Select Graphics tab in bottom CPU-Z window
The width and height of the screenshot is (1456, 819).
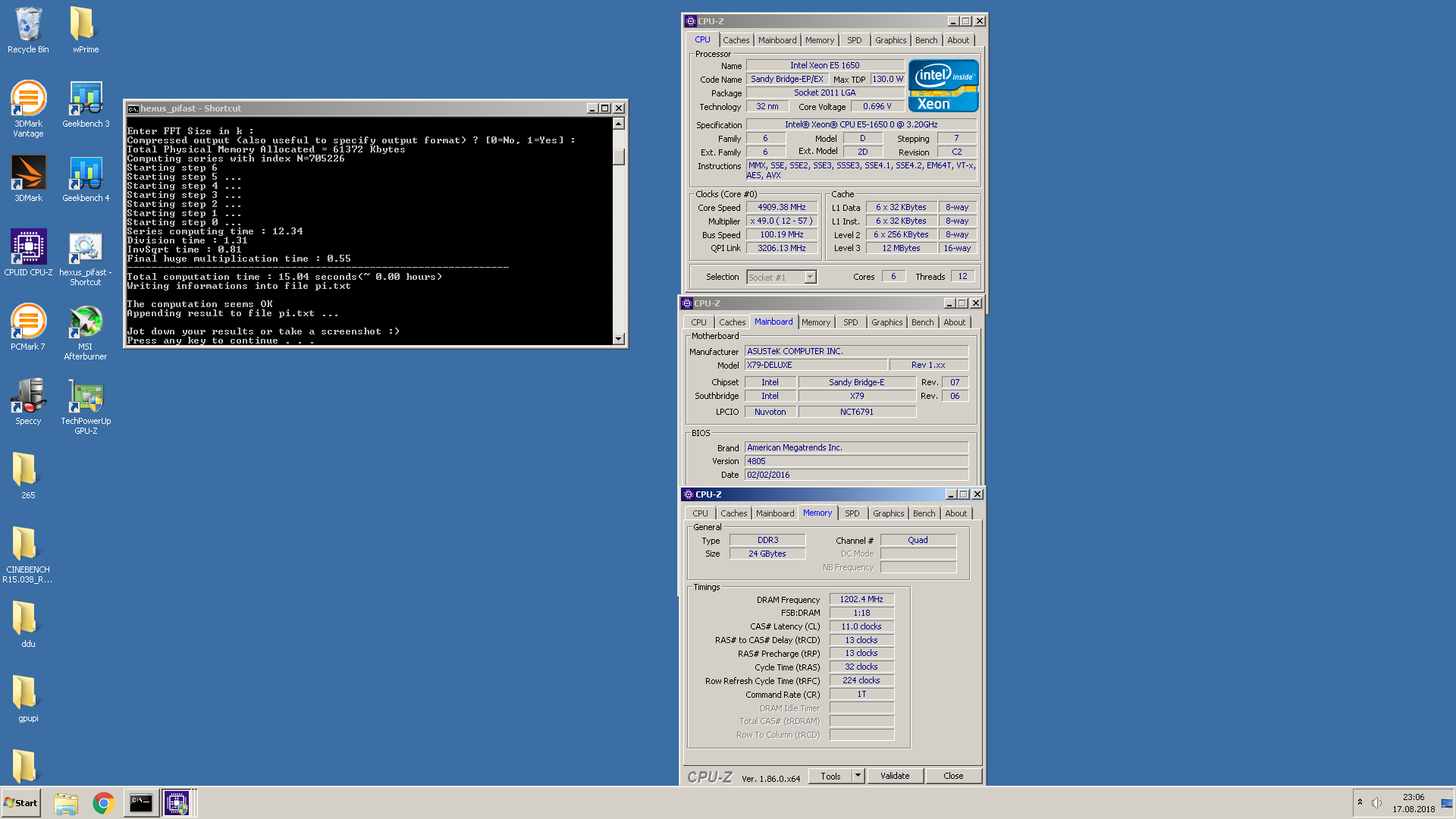tap(888, 513)
